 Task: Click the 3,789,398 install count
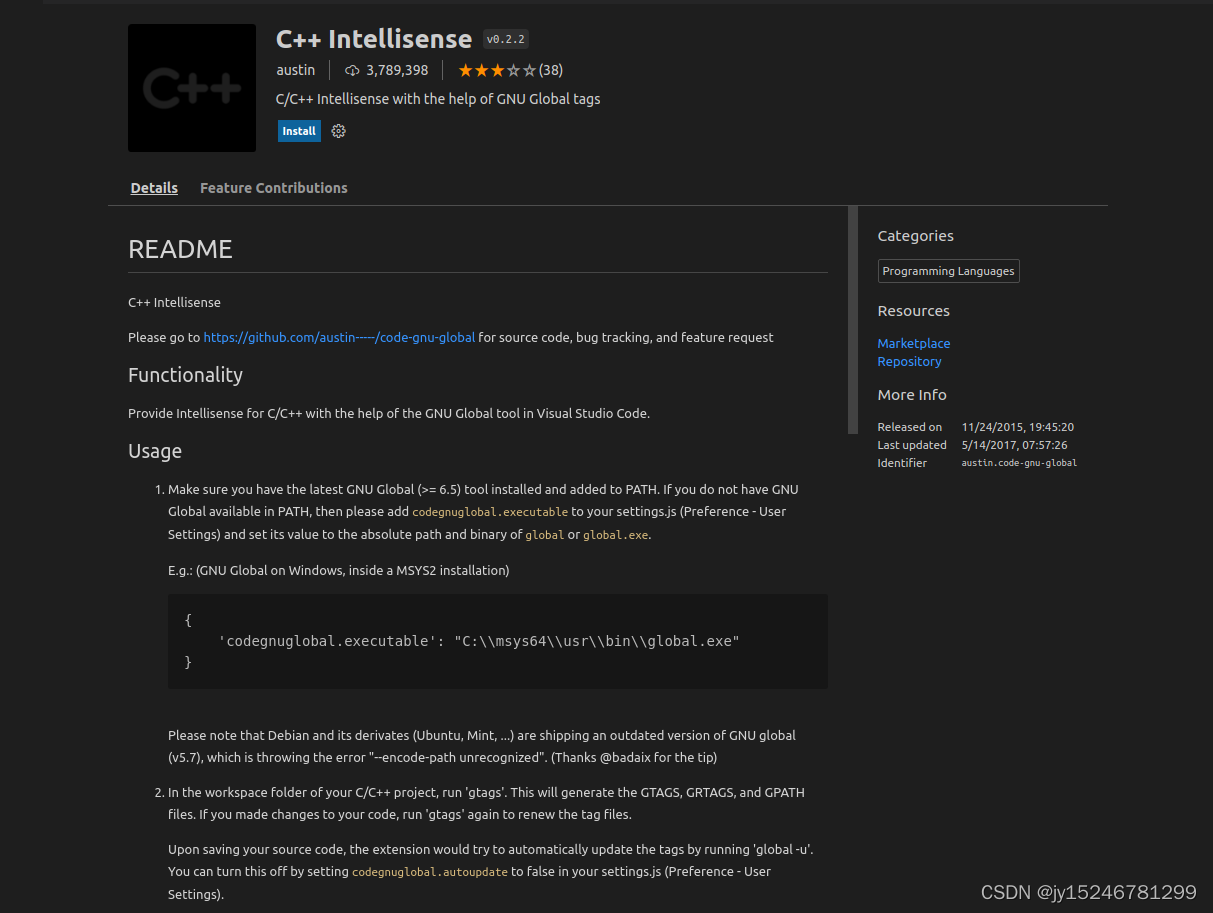397,70
